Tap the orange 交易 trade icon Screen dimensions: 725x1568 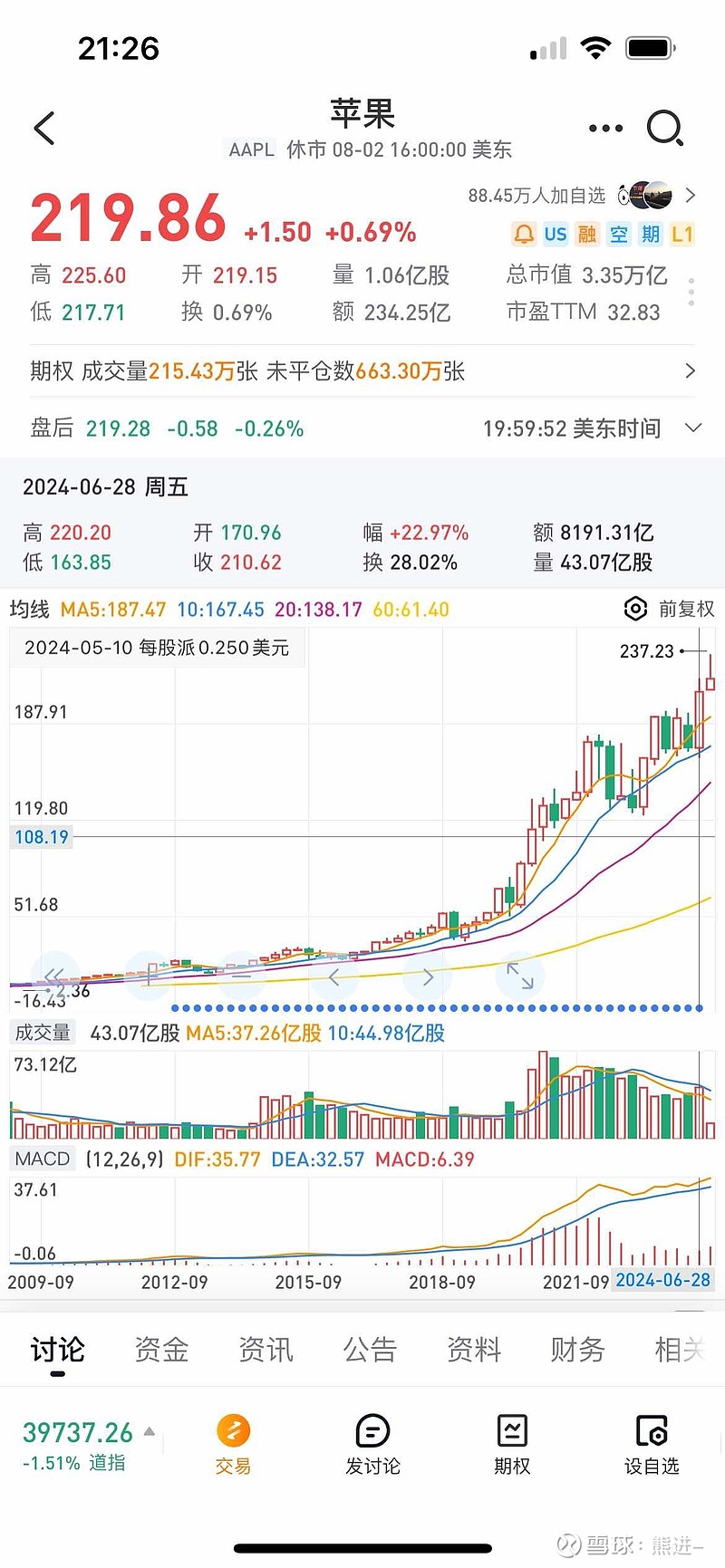(233, 1430)
